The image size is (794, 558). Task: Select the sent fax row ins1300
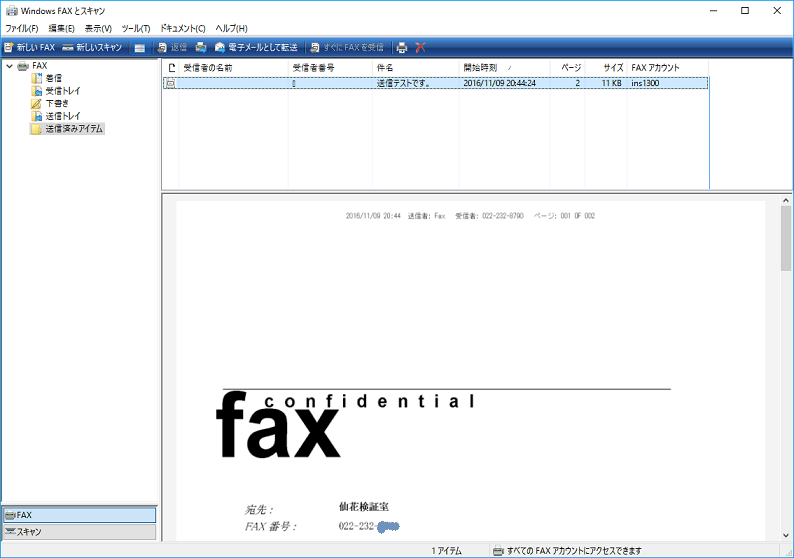[x=435, y=83]
